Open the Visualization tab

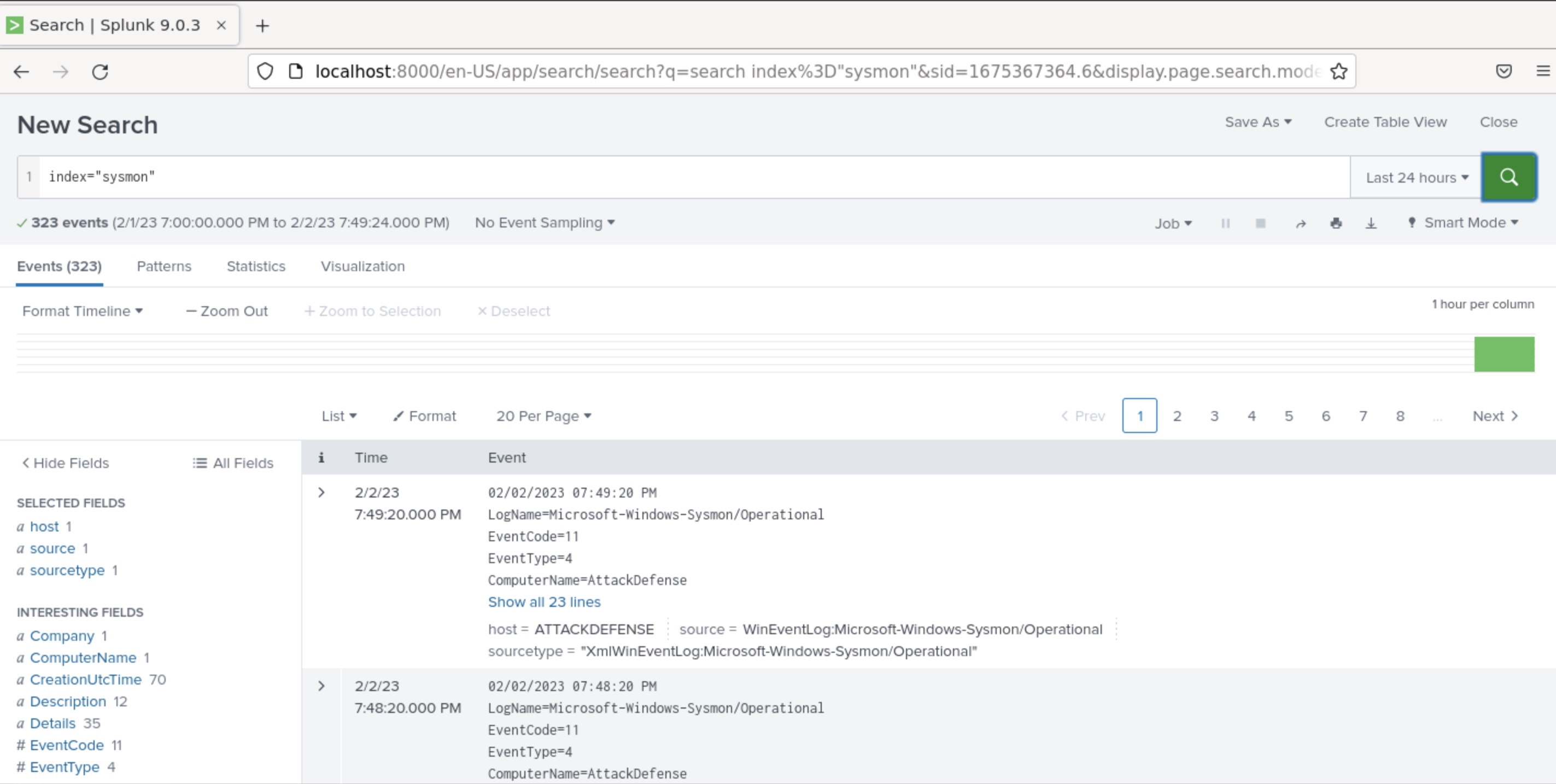(x=362, y=266)
